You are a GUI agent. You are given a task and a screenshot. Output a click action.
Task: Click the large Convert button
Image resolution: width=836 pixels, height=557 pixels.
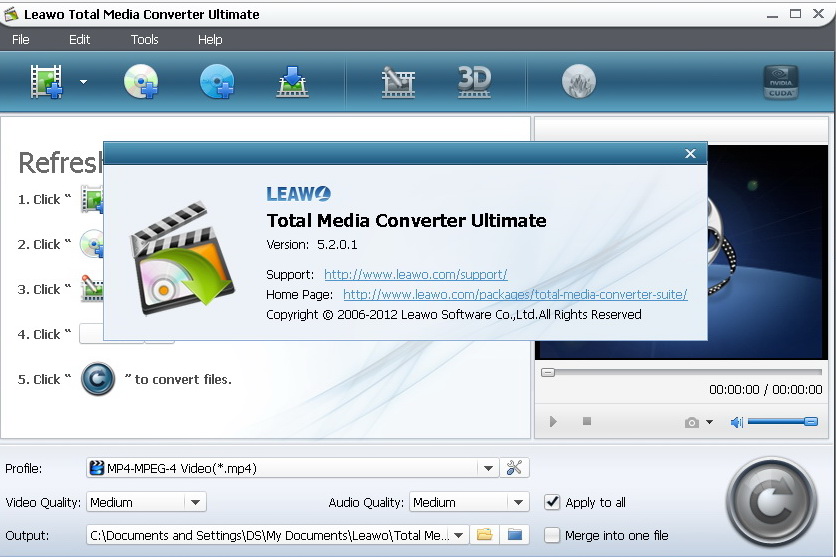(x=771, y=502)
